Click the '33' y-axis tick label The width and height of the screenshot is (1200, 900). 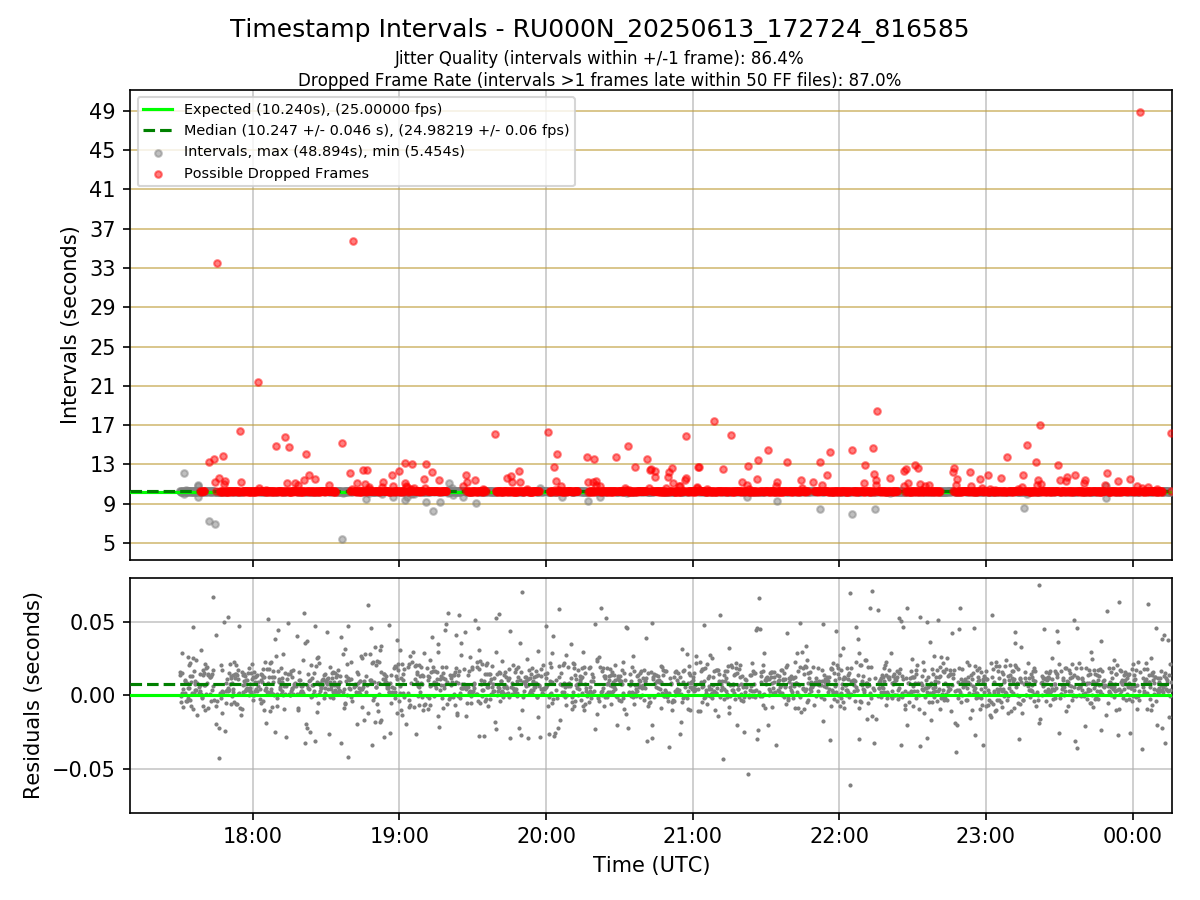pyautogui.click(x=105, y=268)
